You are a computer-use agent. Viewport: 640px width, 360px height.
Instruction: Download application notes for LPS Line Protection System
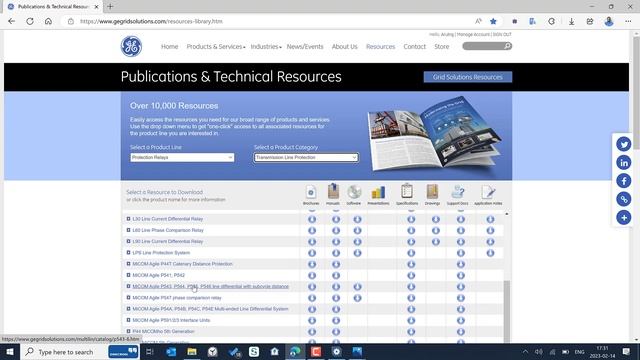490,253
